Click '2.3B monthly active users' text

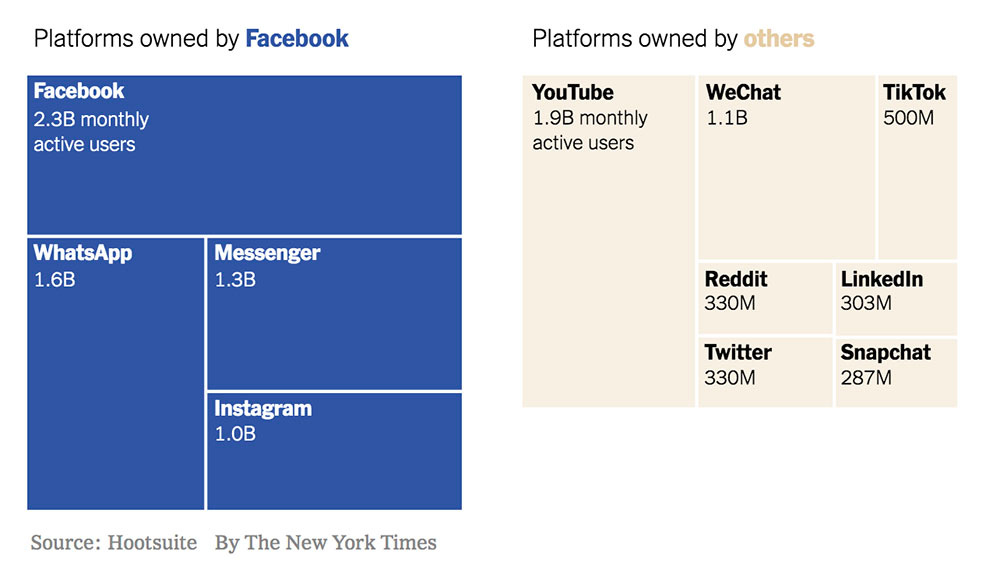point(91,132)
